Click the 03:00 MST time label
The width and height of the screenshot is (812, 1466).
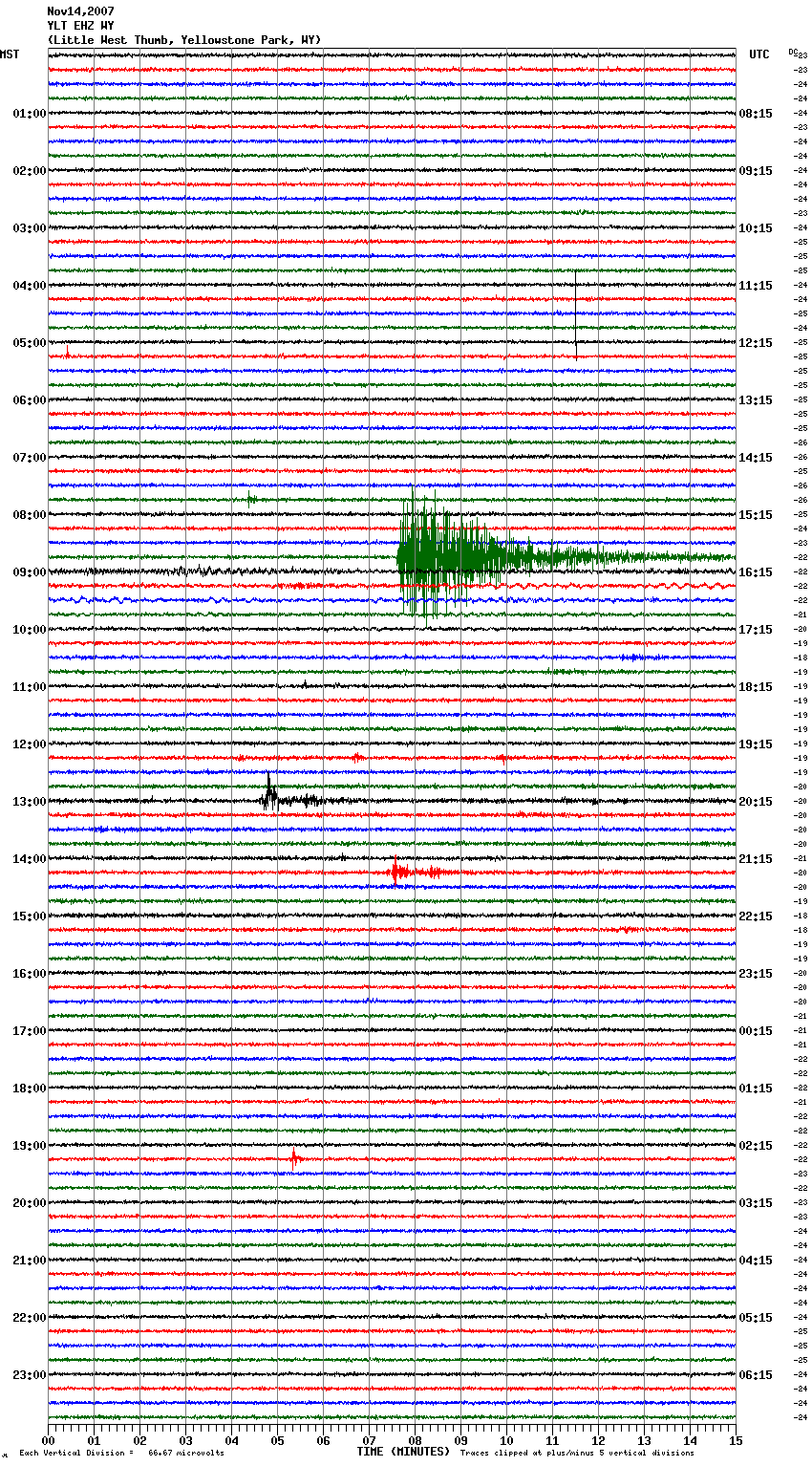[30, 228]
